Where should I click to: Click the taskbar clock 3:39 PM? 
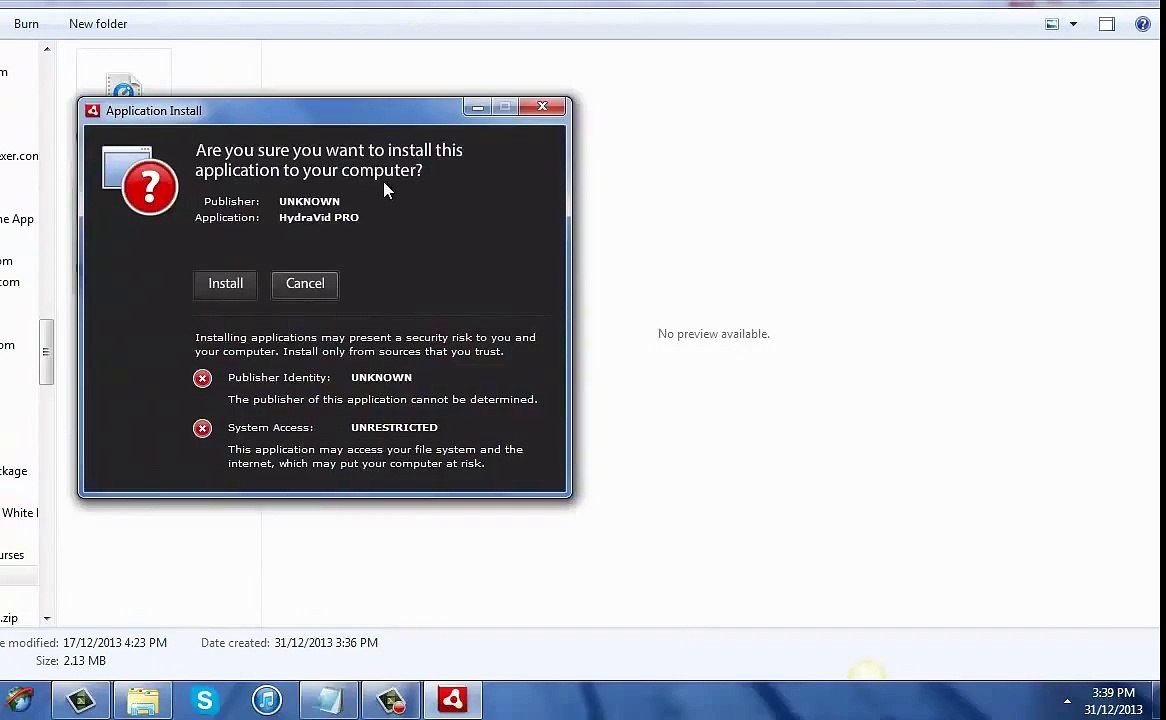[1113, 692]
